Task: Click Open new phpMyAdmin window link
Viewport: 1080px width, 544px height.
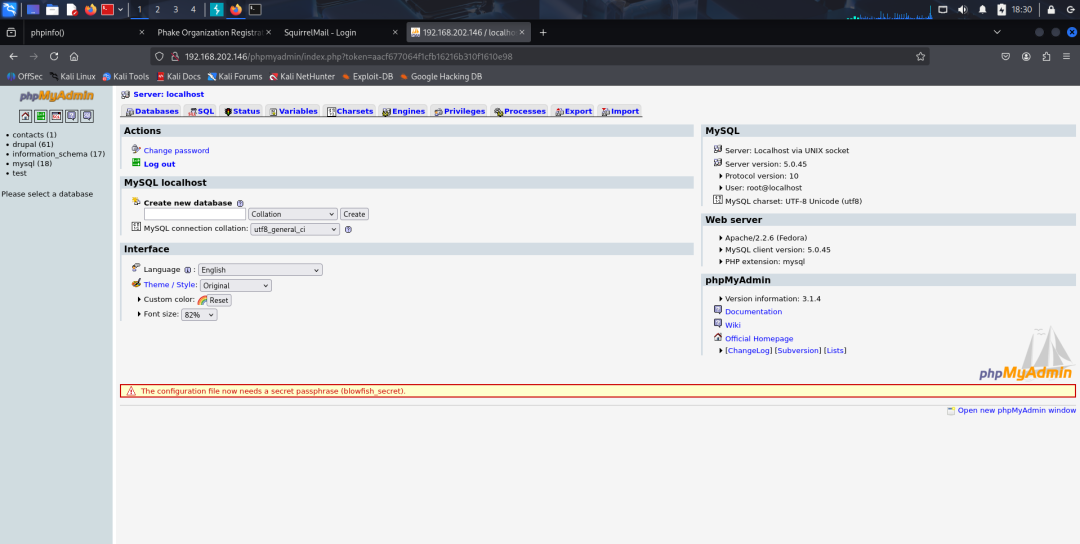Action: [x=1016, y=410]
